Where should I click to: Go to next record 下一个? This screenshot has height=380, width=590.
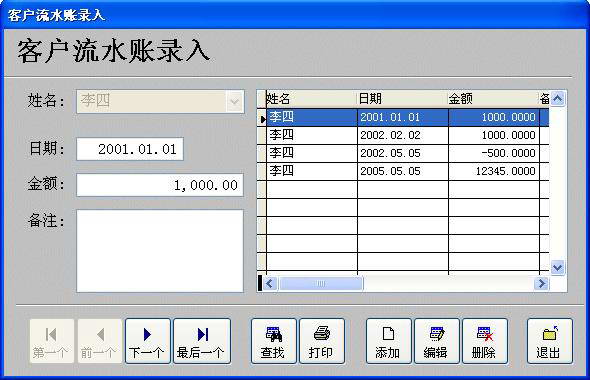pyautogui.click(x=148, y=341)
